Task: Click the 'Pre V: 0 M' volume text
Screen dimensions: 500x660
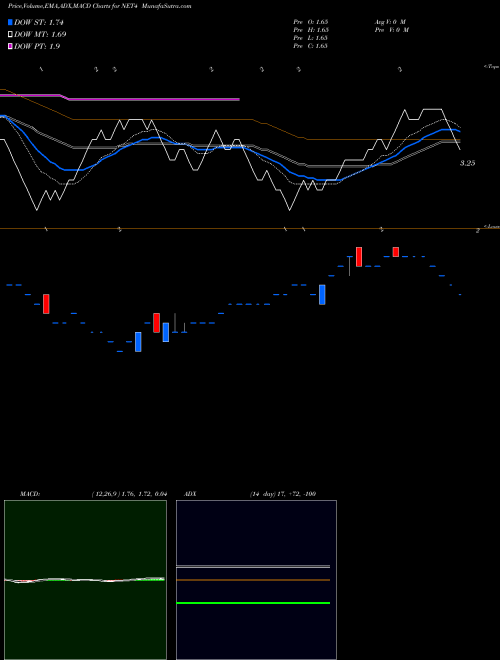Action: [392, 30]
